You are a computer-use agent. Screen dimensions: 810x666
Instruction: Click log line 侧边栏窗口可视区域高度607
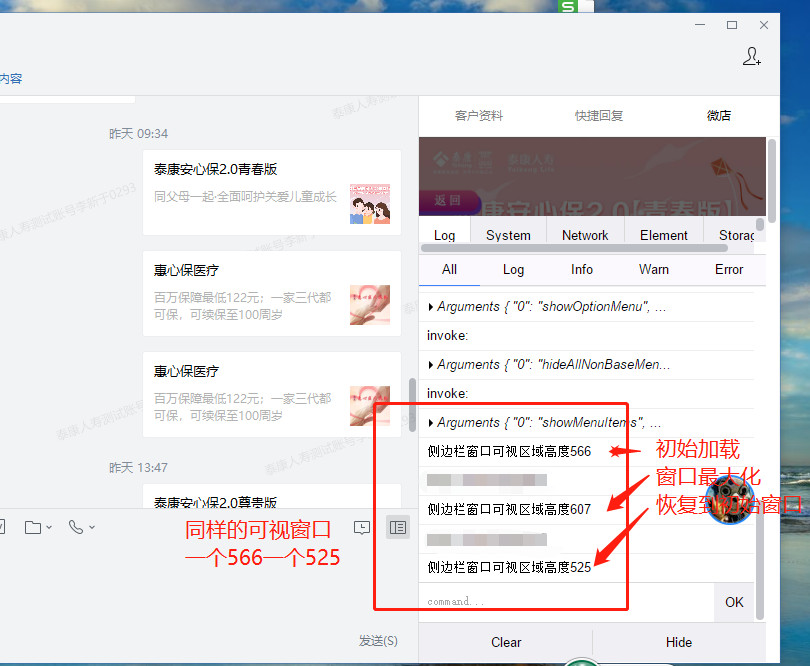[x=509, y=509]
